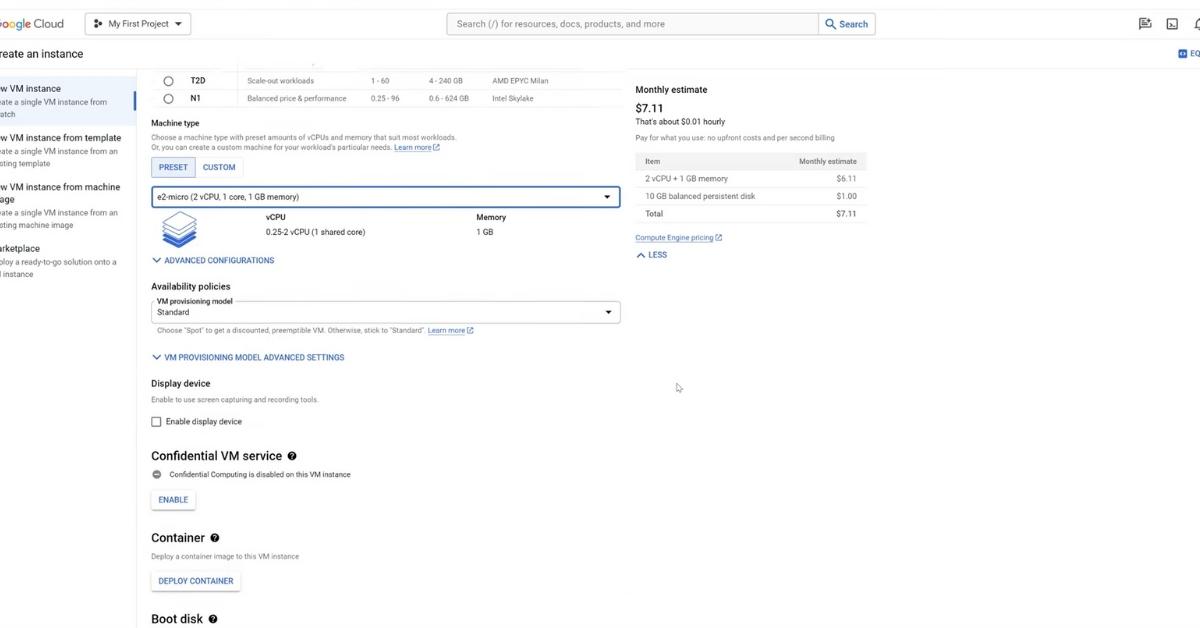Click the e2-micro machine stack icon
The width and height of the screenshot is (1200, 628).
pyautogui.click(x=179, y=230)
